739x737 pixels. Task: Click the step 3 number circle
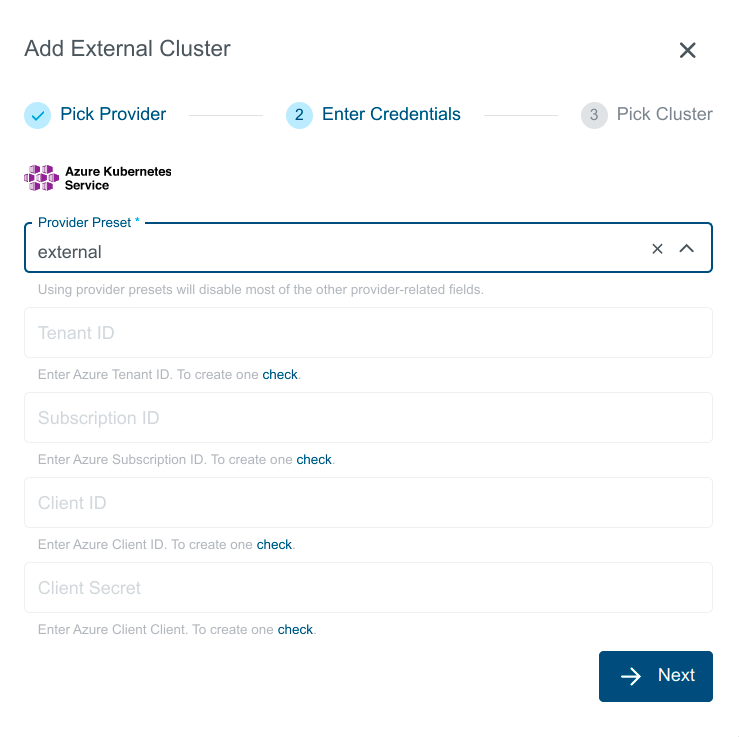(594, 115)
